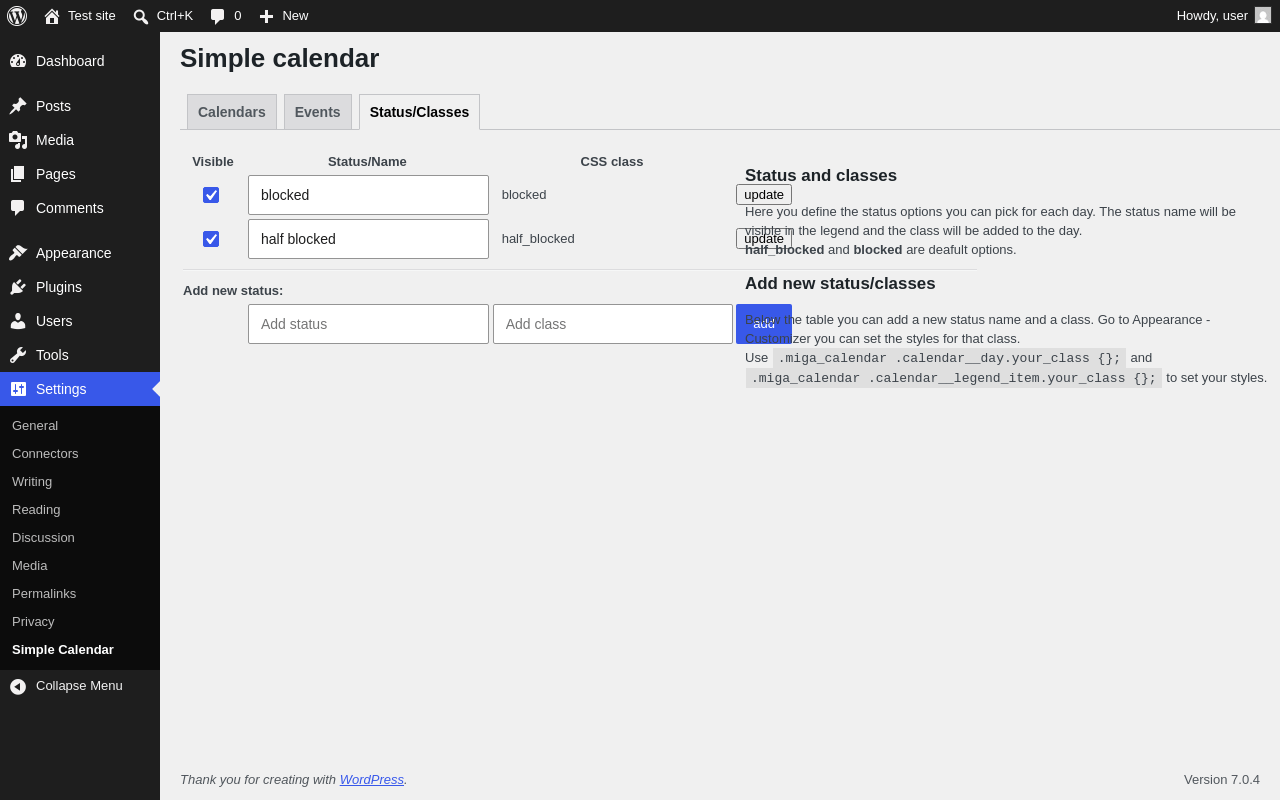Click the blue add button
1280x800 pixels.
click(764, 324)
